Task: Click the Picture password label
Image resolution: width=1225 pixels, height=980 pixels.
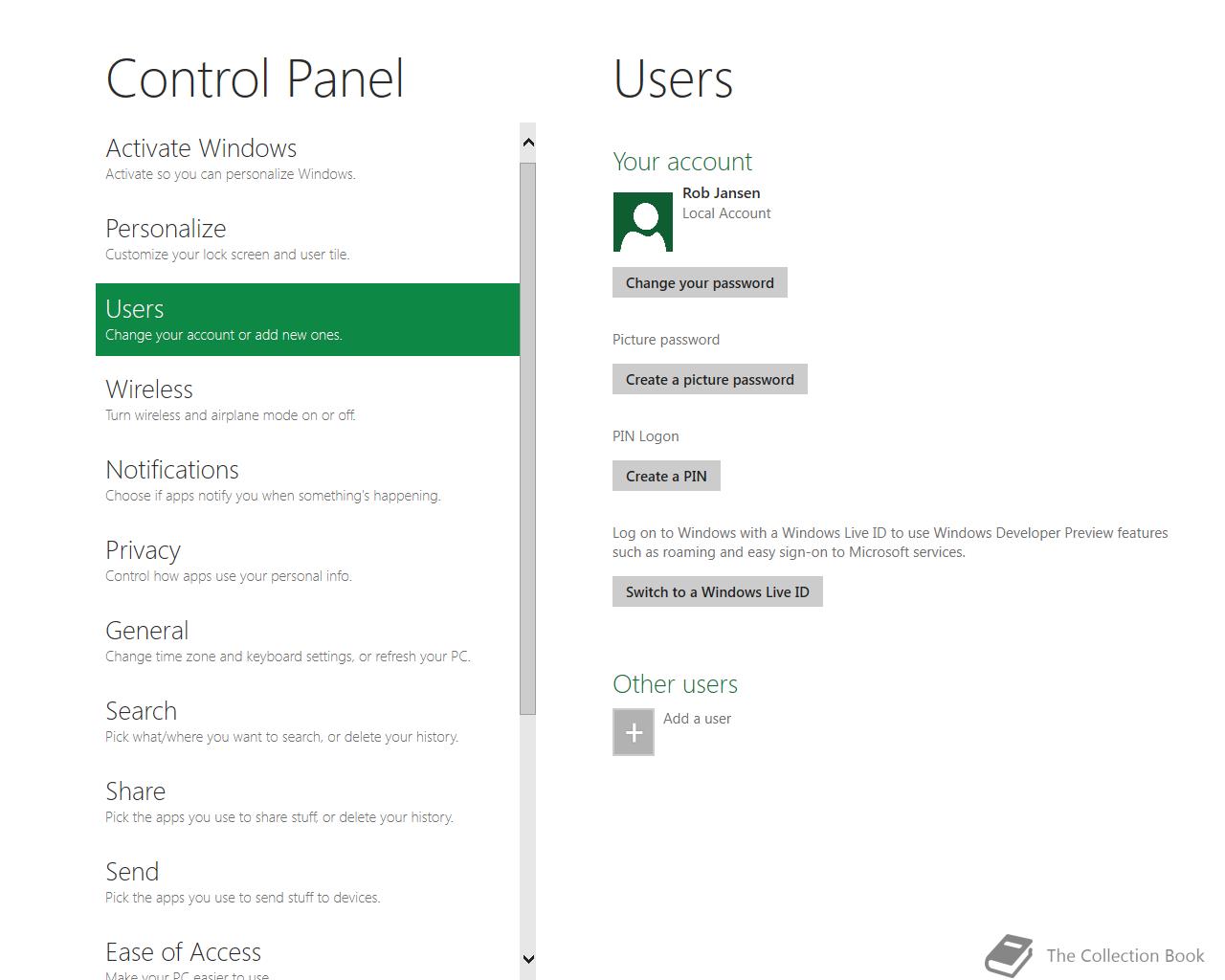Action: [x=666, y=340]
